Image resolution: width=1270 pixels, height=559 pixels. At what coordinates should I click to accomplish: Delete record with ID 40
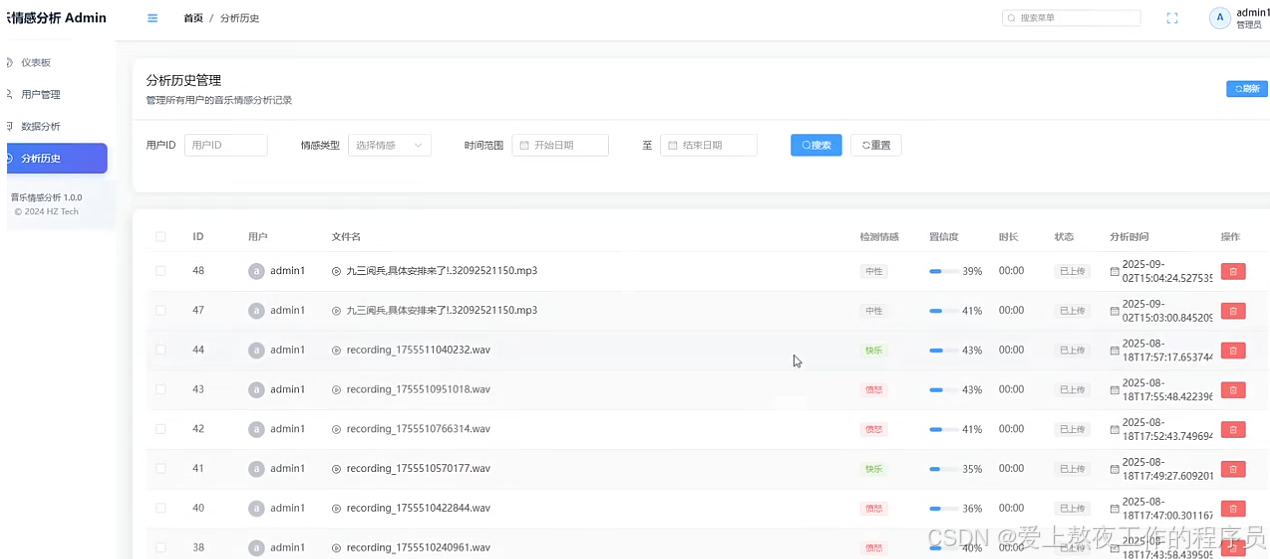pos(1233,508)
